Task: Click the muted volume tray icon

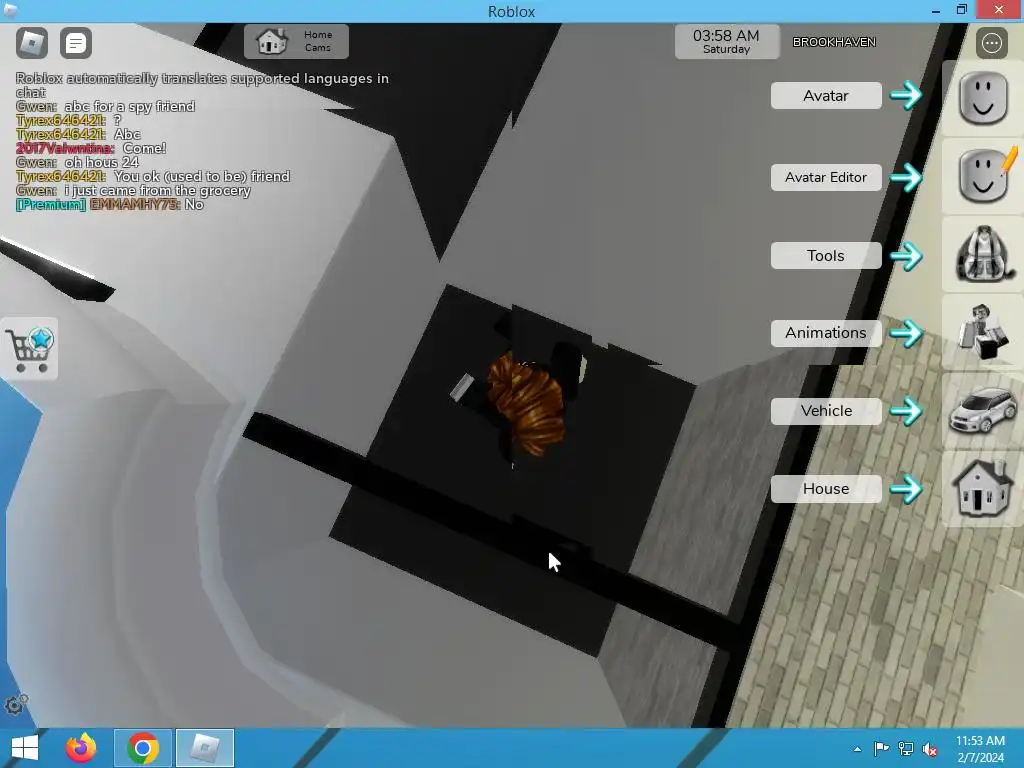Action: click(930, 749)
